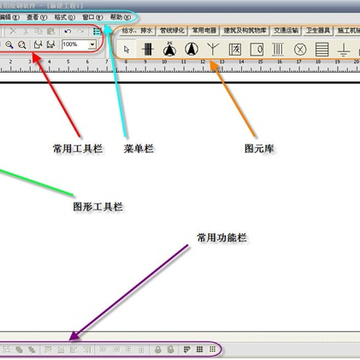
Task: Pick the circled north arrow symbol
Action: [x=191, y=49]
